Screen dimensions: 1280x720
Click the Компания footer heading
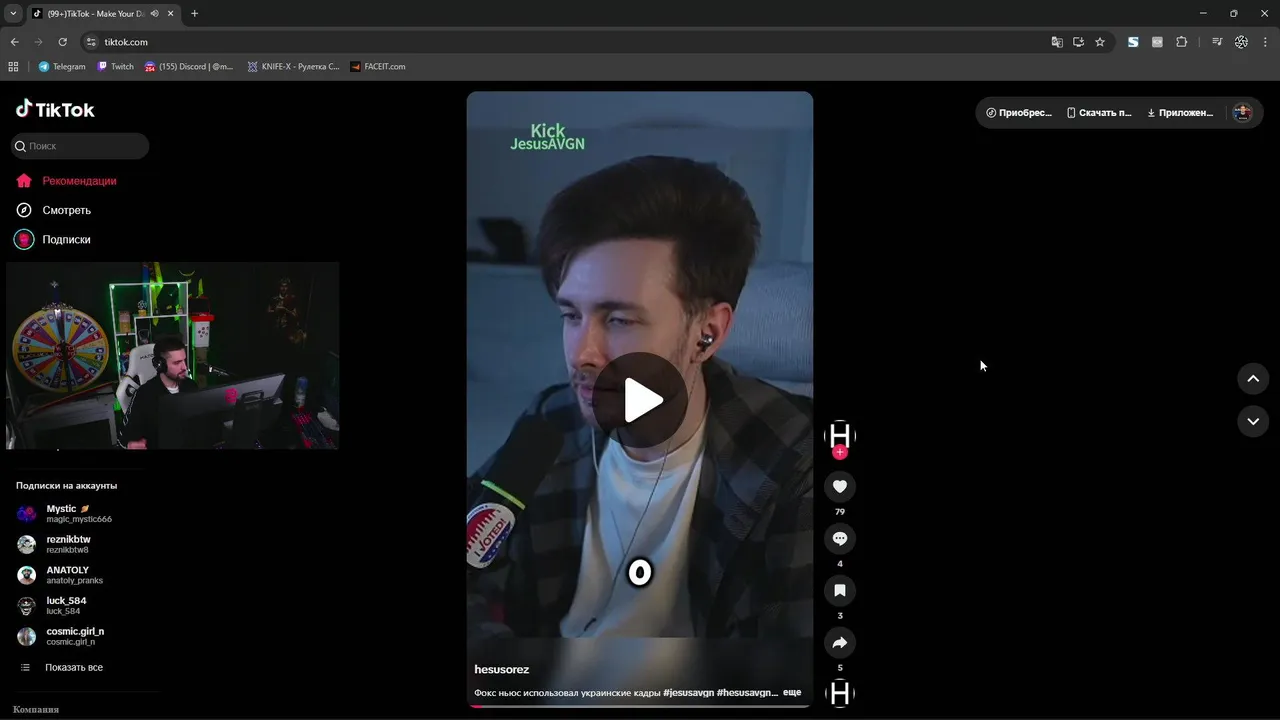[x=36, y=709]
